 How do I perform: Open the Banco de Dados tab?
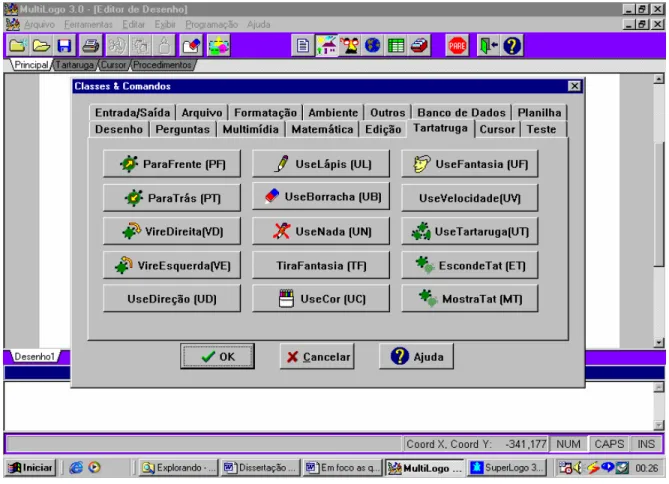point(461,113)
